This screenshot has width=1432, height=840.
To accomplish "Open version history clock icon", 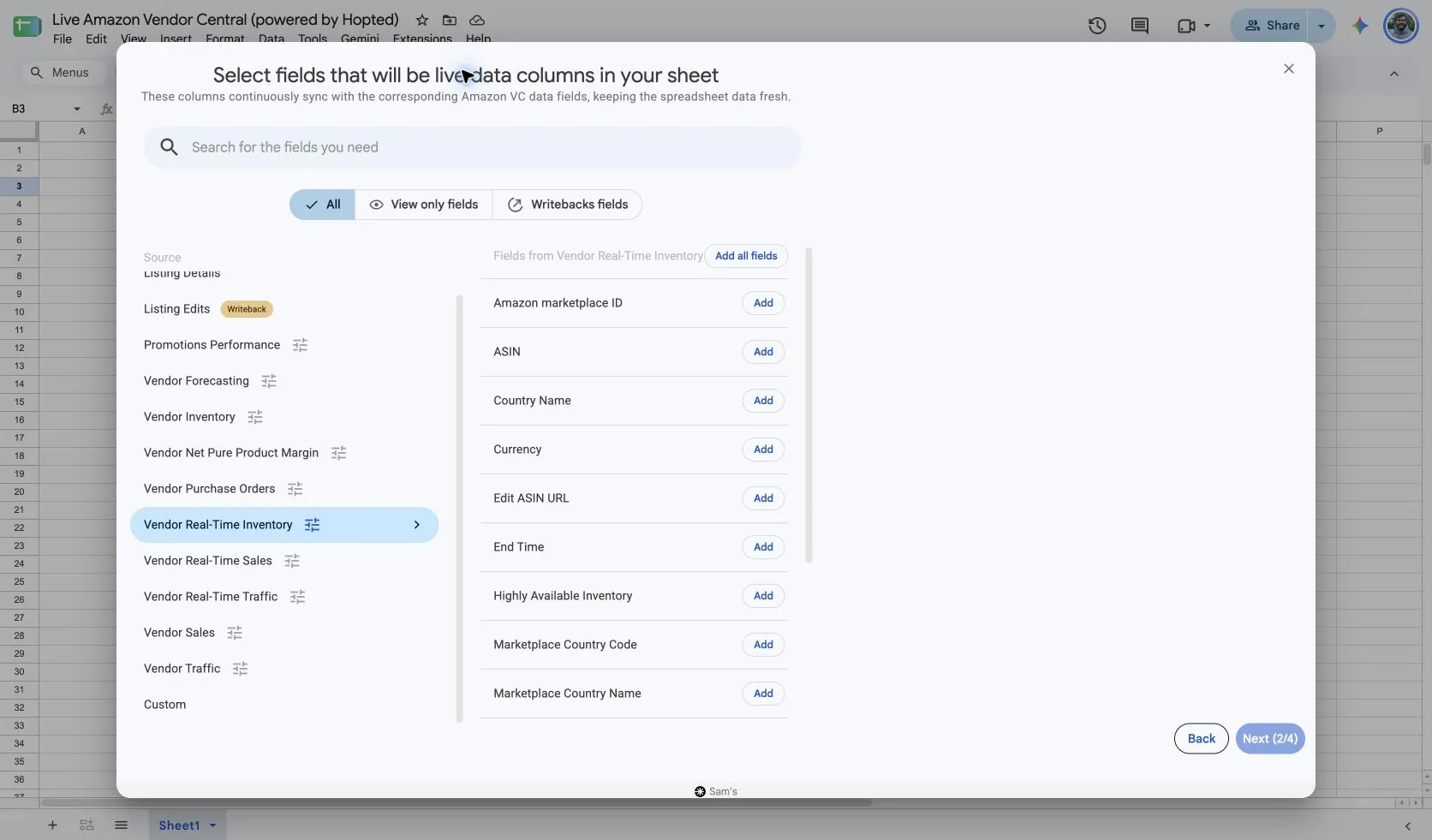I will (1097, 26).
